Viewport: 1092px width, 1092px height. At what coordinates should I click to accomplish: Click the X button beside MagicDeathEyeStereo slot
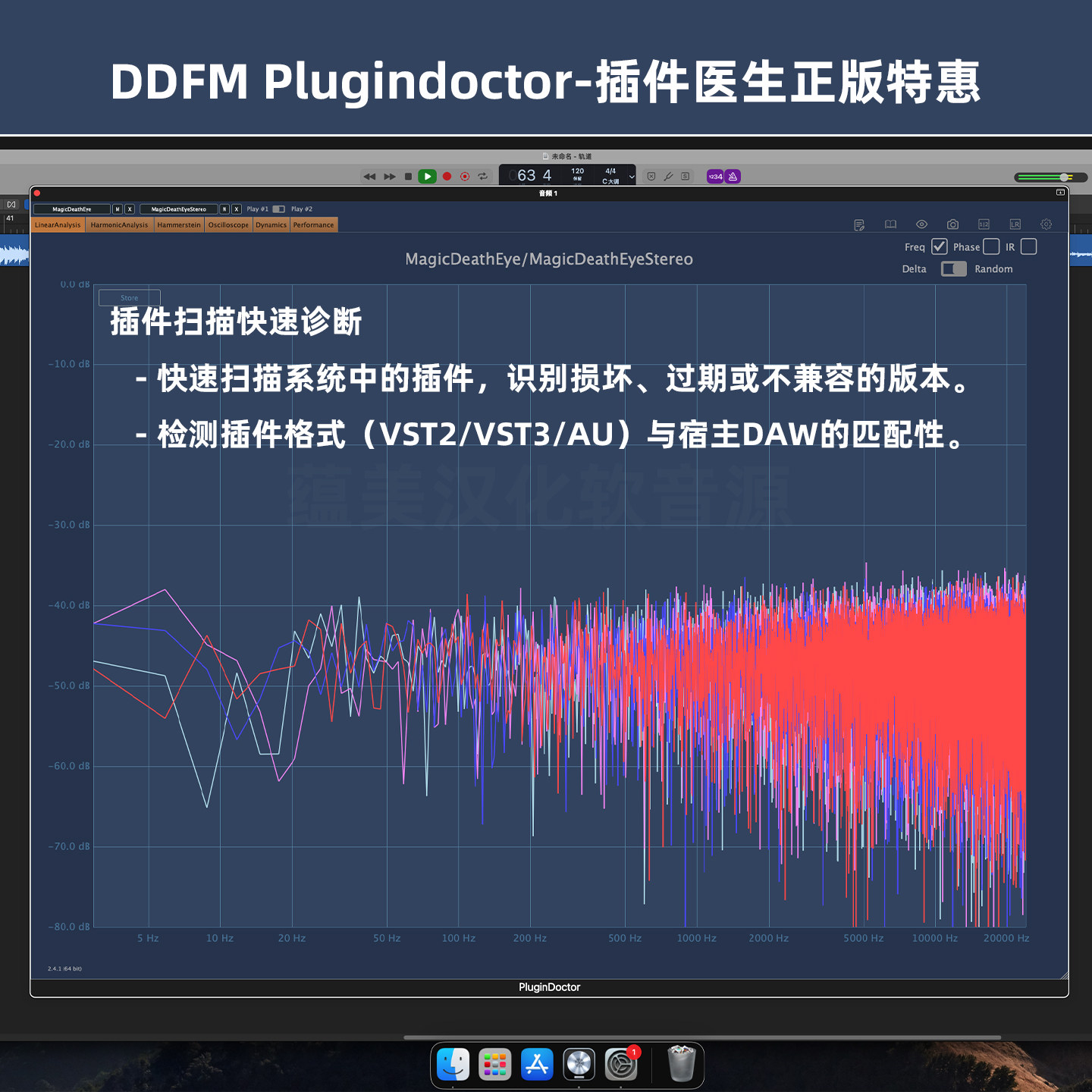click(x=237, y=209)
